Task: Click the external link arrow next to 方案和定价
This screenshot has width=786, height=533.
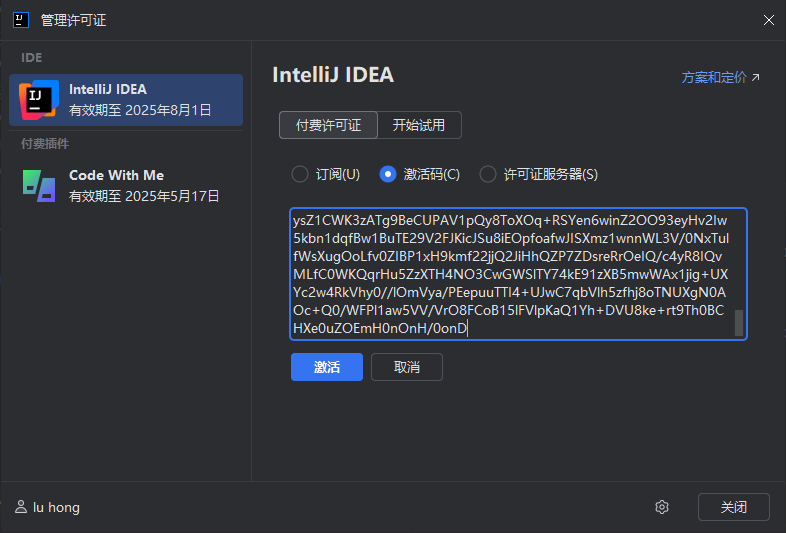Action: 755,77
